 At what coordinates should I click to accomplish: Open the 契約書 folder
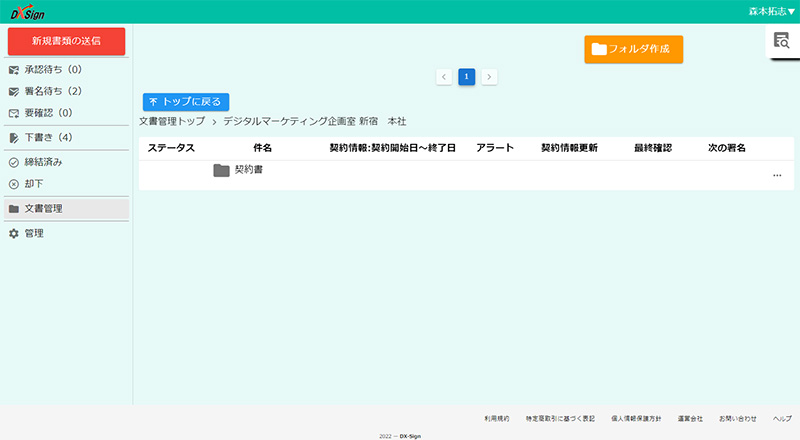pyautogui.click(x=248, y=169)
